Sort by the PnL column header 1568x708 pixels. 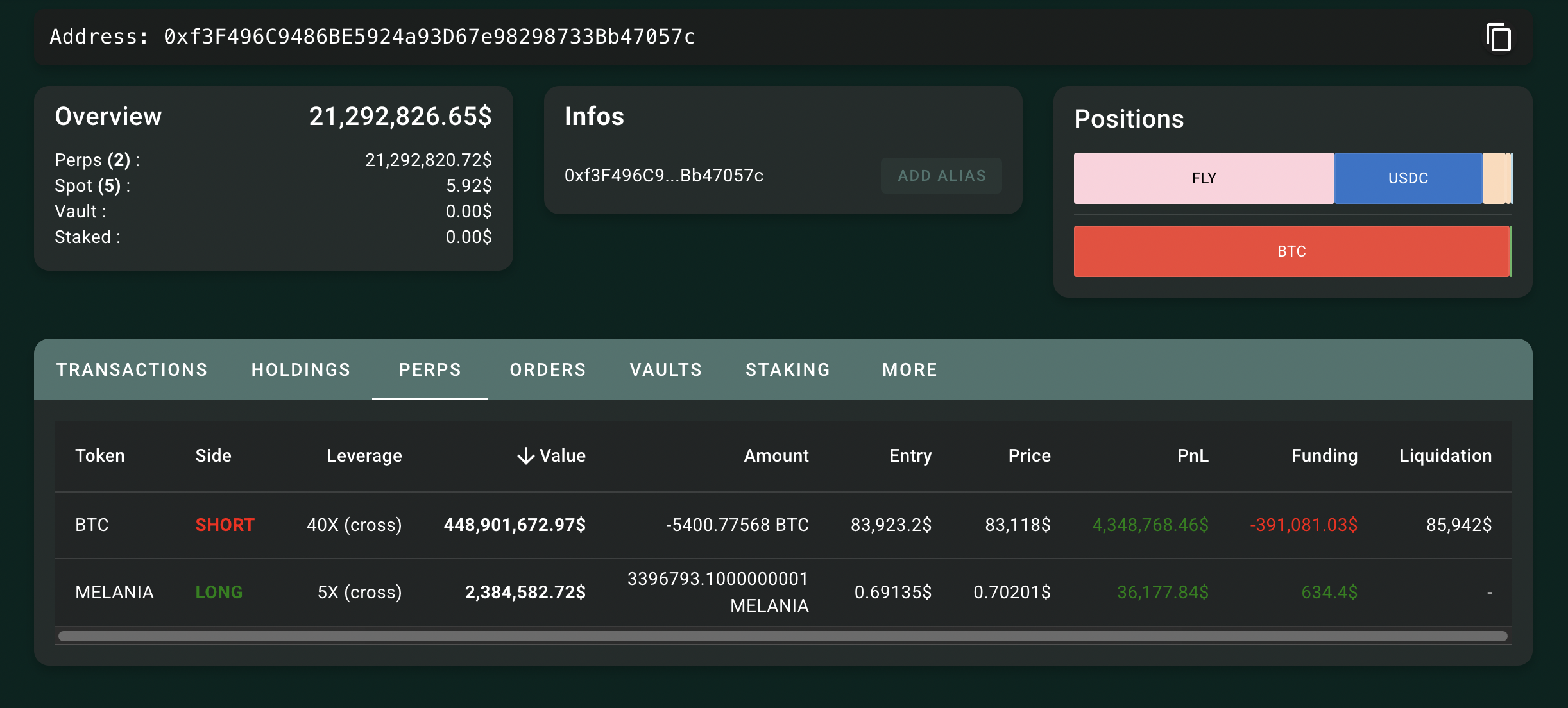point(1193,456)
